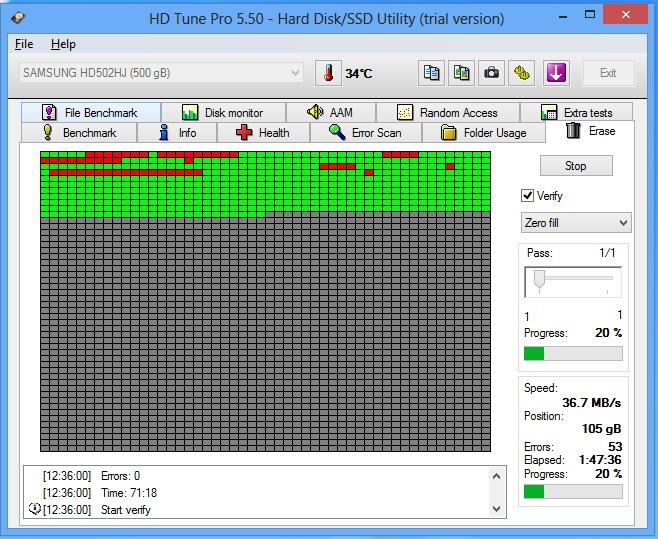
Task: Switch to the Benchmark tab
Action: tap(79, 133)
